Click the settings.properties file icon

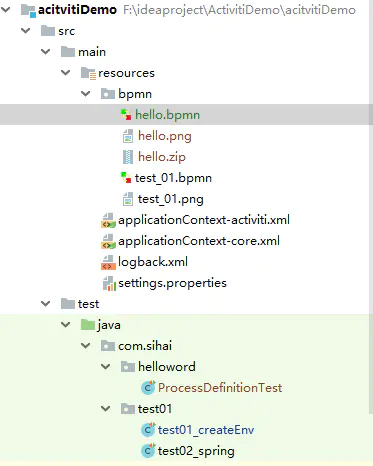click(109, 284)
